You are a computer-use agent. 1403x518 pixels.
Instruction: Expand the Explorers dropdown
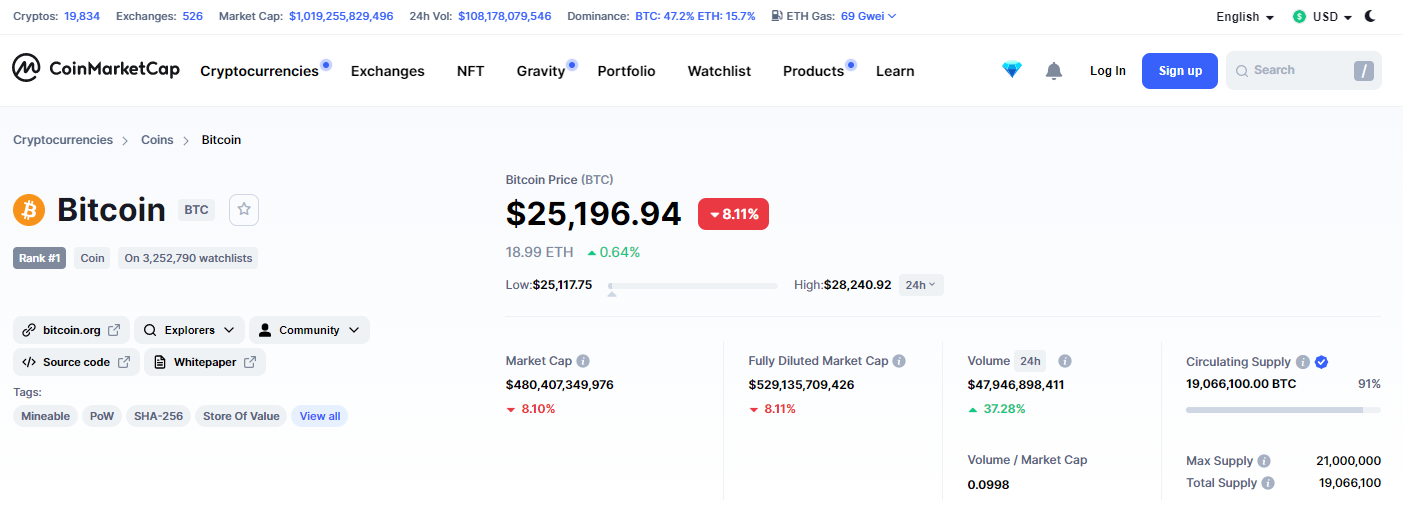pos(189,330)
